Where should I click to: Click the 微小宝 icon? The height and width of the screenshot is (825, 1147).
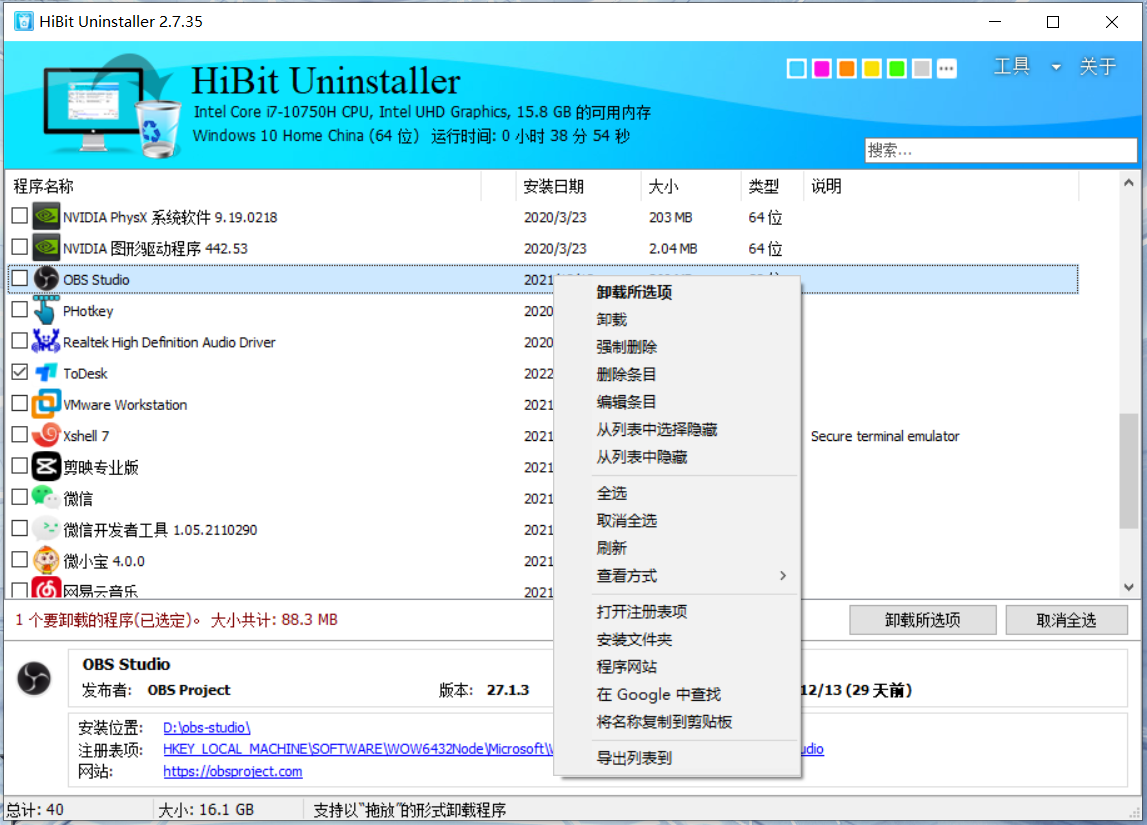(x=46, y=560)
